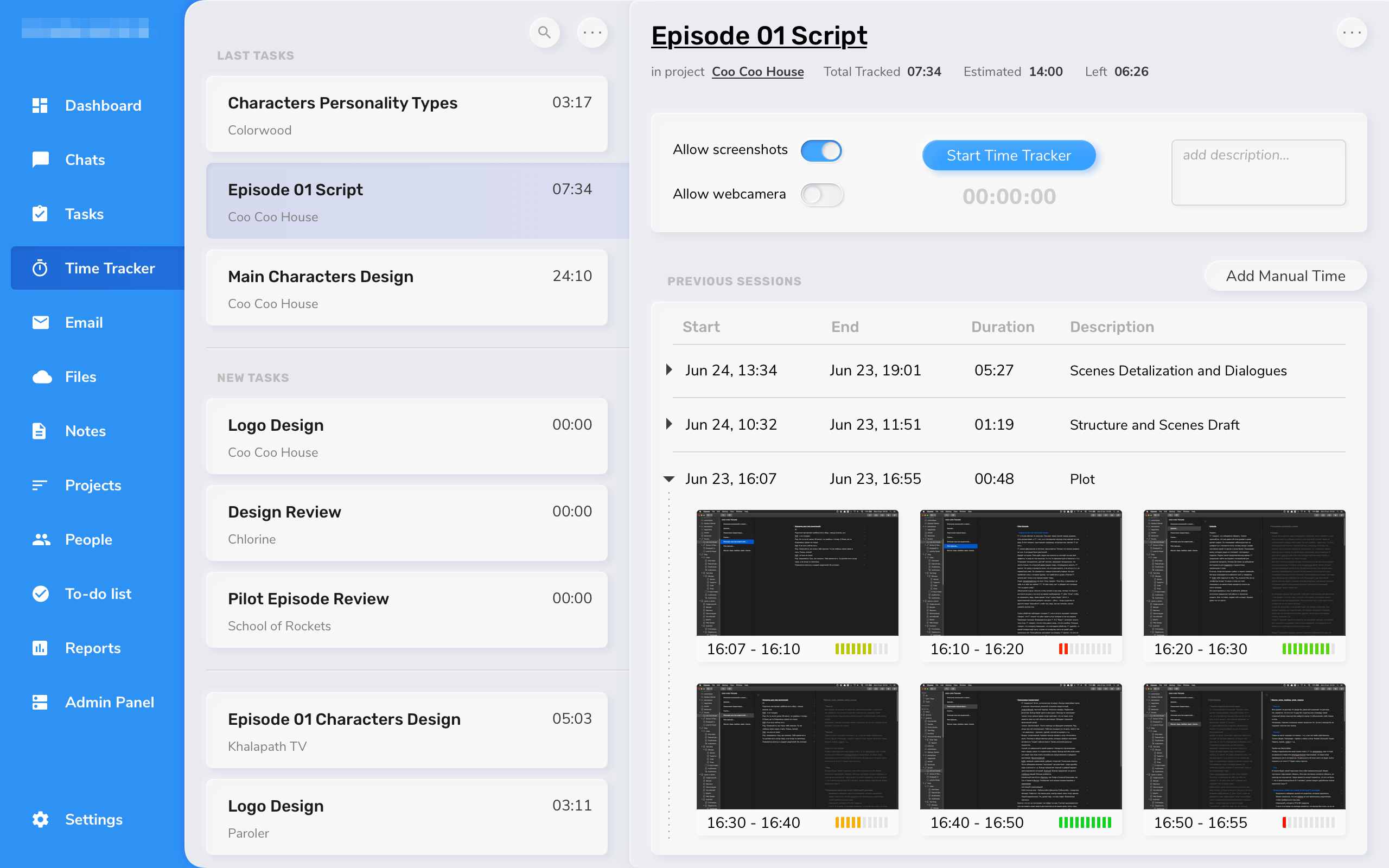
Task: Click the search magnifier icon
Action: click(544, 33)
